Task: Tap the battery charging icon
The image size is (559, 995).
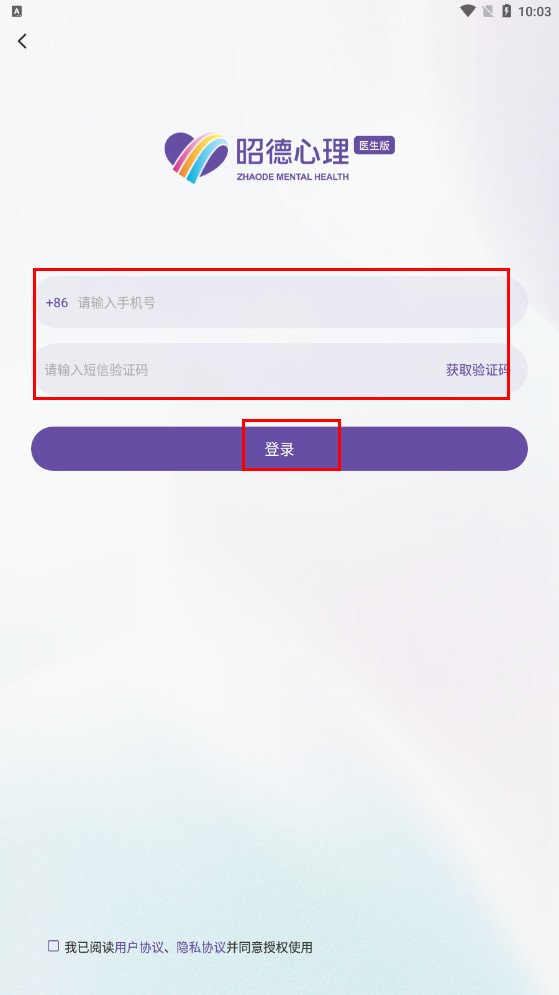Action: [506, 11]
